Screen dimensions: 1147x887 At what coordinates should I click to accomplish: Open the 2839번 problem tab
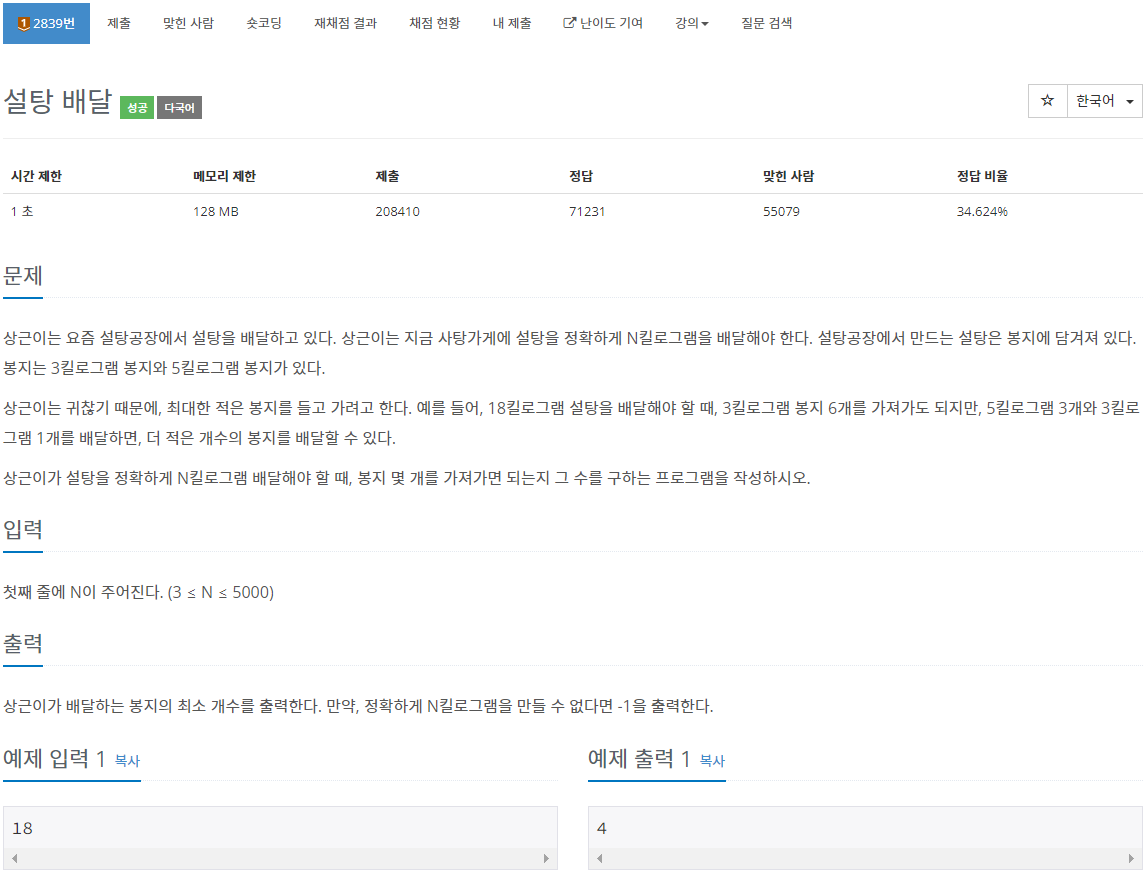(x=46, y=23)
